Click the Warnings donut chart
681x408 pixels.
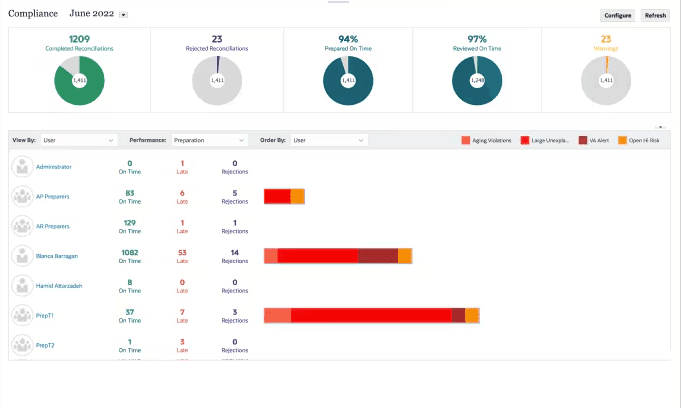605,80
